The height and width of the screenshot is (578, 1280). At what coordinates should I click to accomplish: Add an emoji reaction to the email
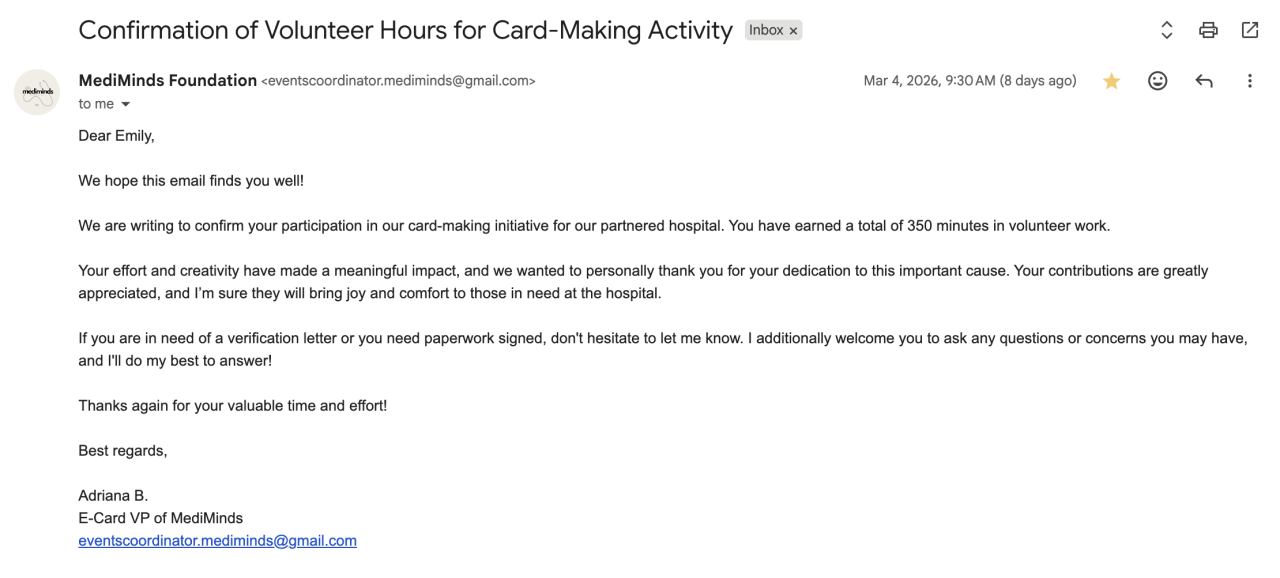pyautogui.click(x=1157, y=81)
